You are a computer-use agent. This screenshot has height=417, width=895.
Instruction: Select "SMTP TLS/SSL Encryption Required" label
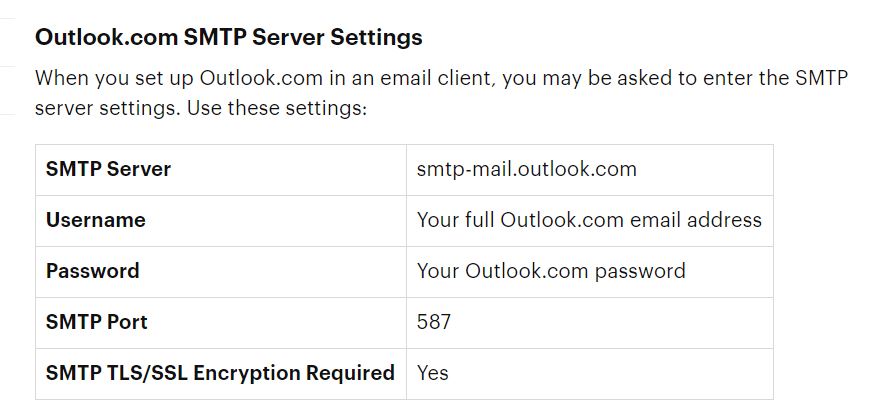coord(220,373)
